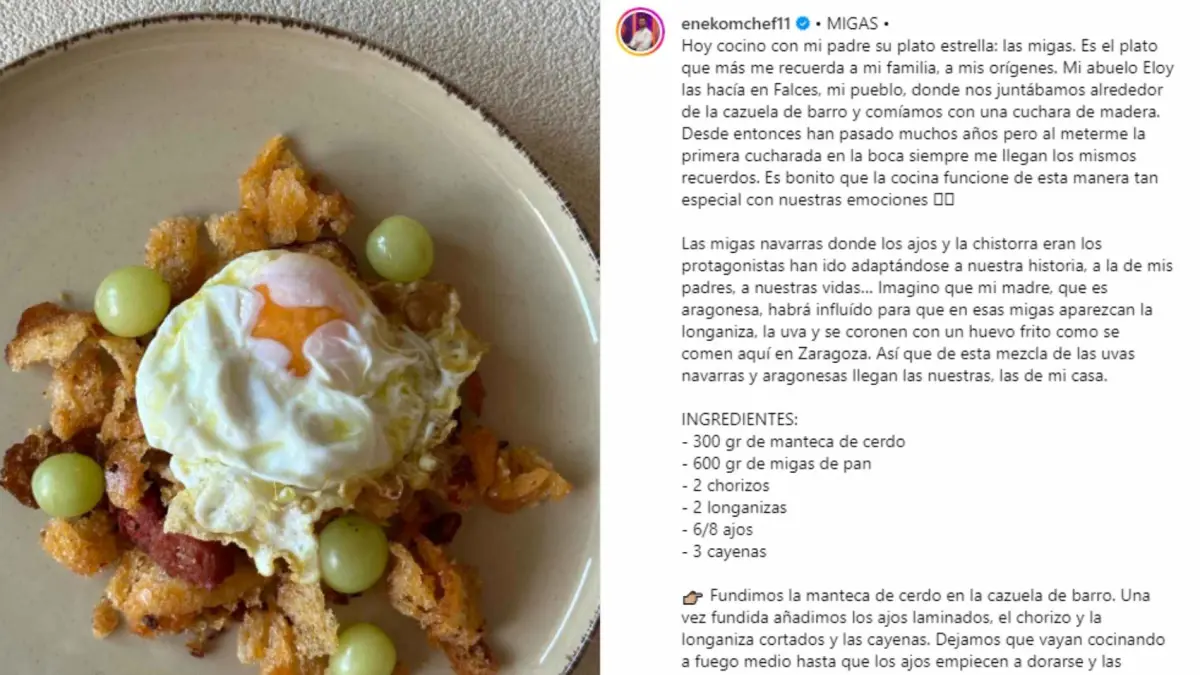The width and height of the screenshot is (1200, 675).
Task: Open the enekomchef11 profile avatar with story ring
Action: [x=641, y=32]
